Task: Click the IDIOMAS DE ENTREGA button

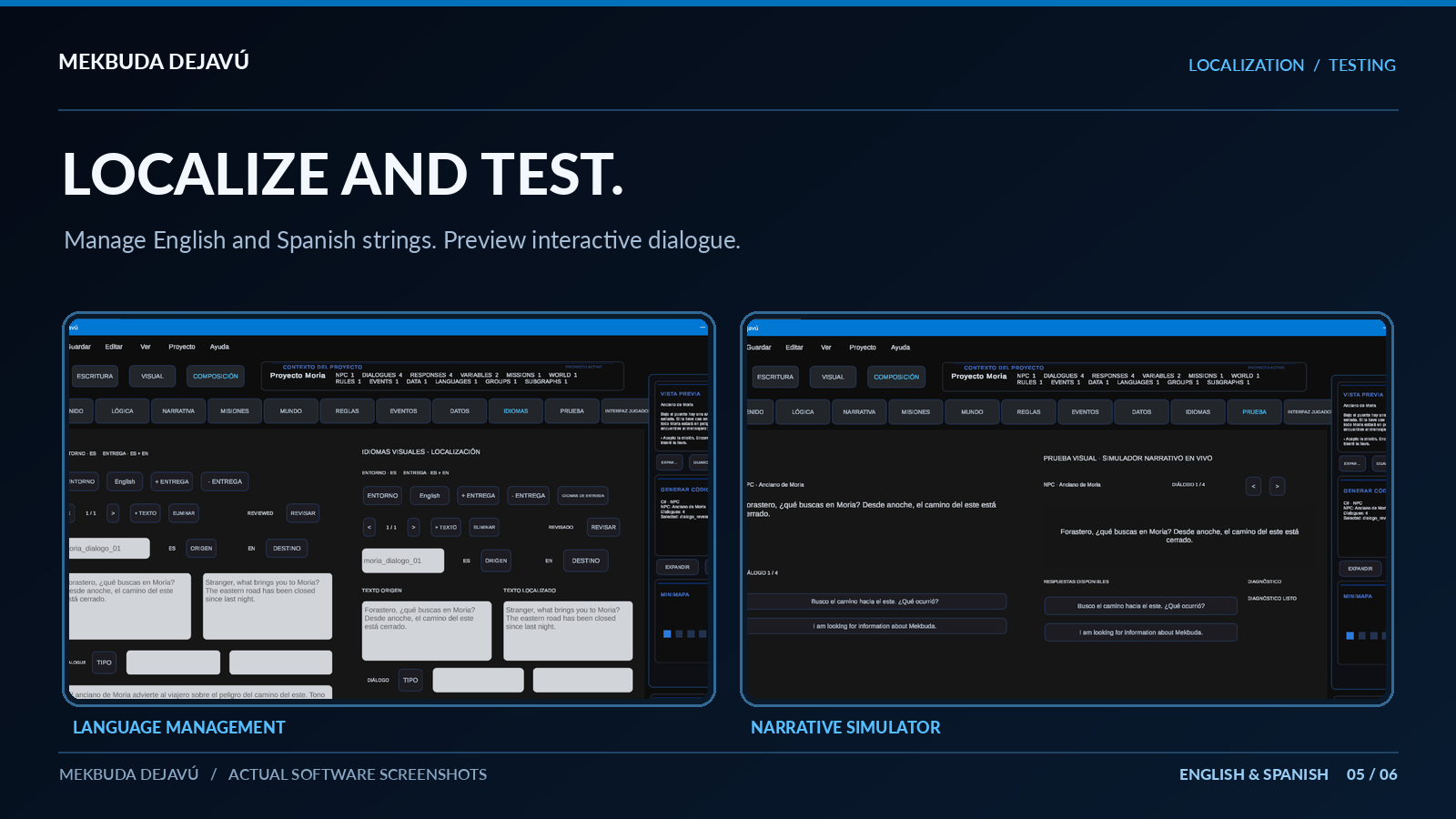Action: point(582,496)
